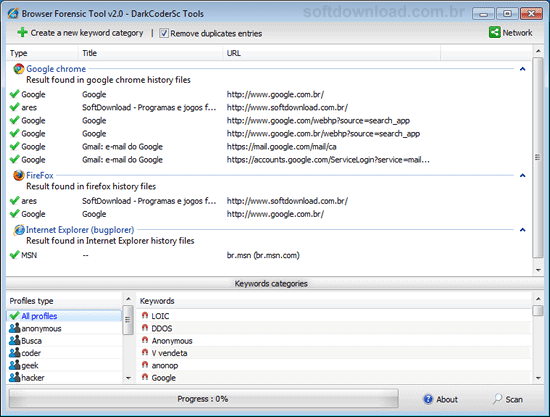Viewport: 550px width, 417px height.
Task: Click the Firefox http://www.softdownload.com.br/ URL
Action: pos(287,201)
